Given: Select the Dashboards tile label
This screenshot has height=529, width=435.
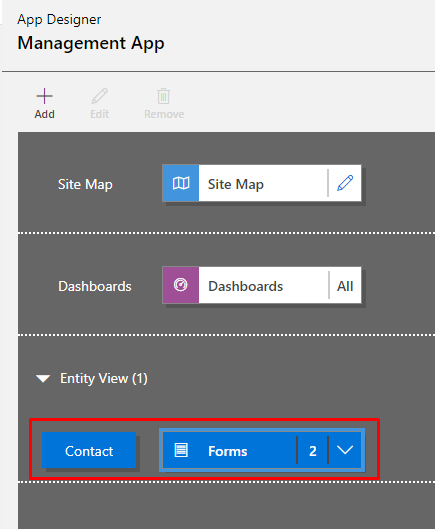Looking at the screenshot, I should [x=246, y=286].
